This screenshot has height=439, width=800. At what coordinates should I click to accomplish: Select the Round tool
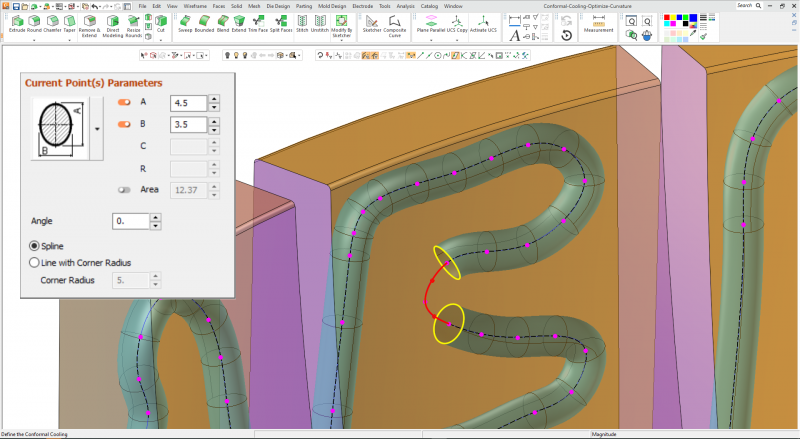[x=34, y=24]
